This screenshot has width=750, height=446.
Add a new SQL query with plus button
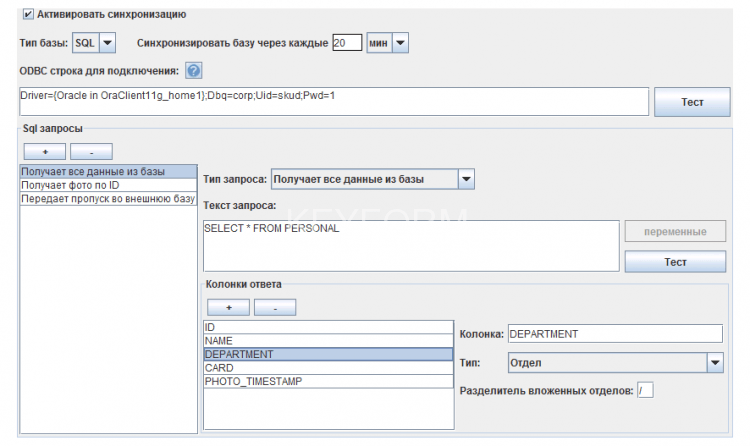click(x=44, y=151)
